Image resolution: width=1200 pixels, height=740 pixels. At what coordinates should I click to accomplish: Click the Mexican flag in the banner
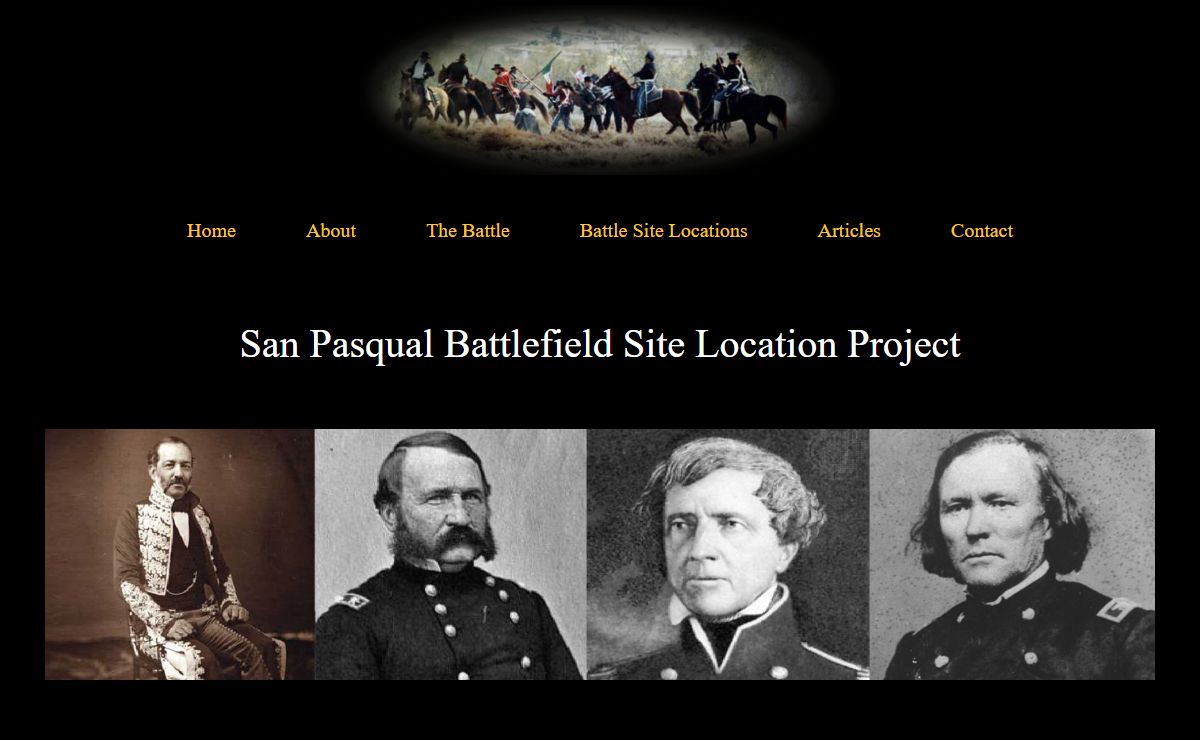pyautogui.click(x=548, y=75)
